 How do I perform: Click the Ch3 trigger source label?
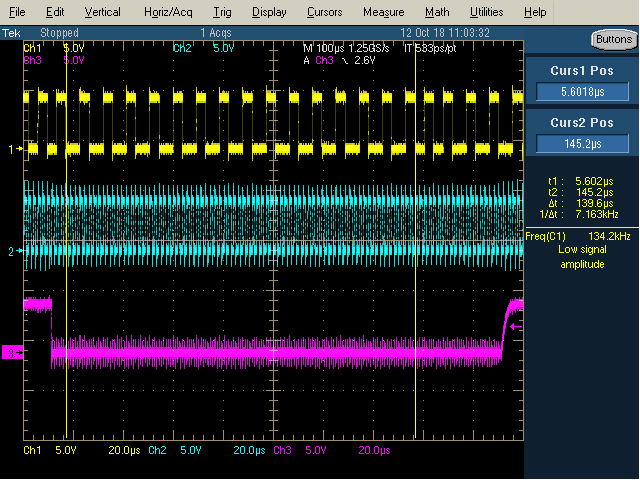[x=324, y=60]
